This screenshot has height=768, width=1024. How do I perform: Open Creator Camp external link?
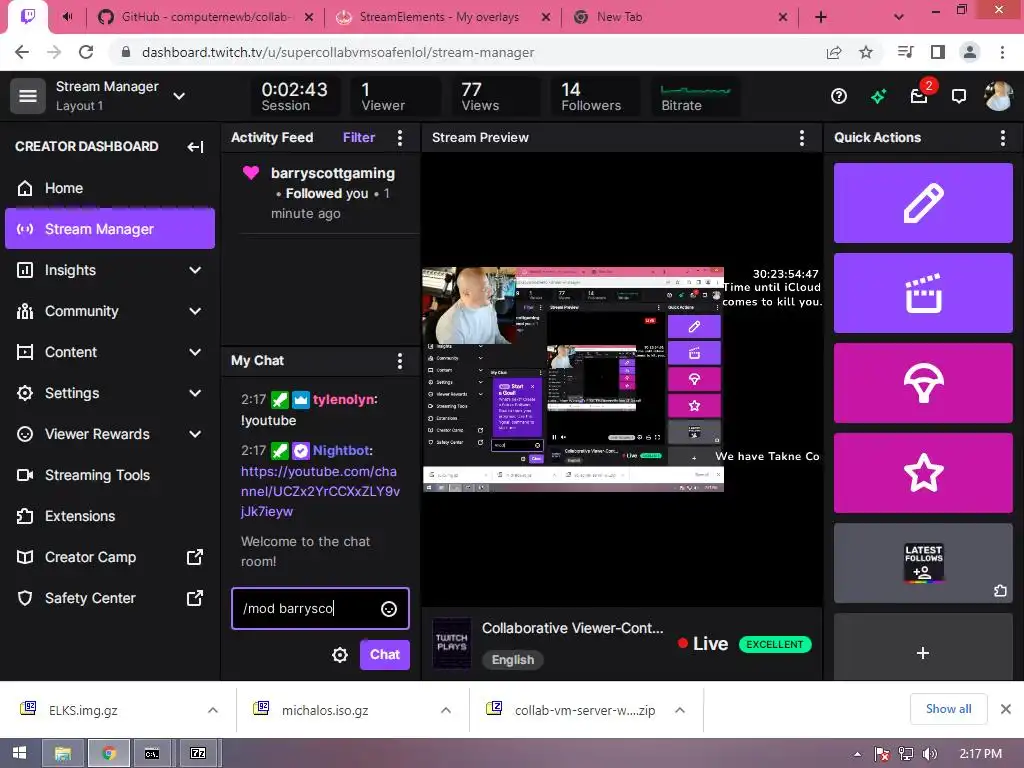(x=109, y=558)
